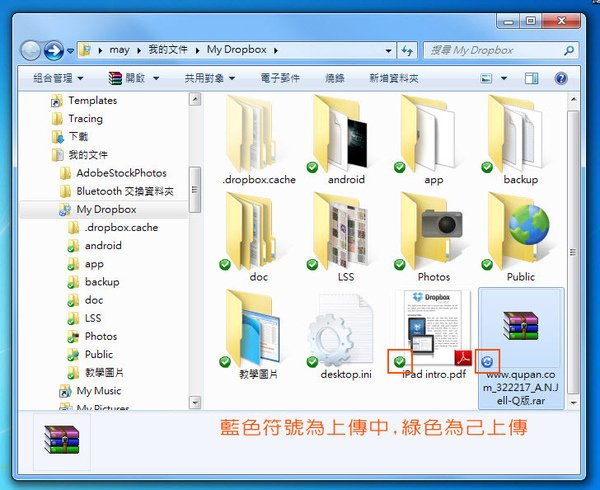This screenshot has width=600, height=490.
Task: Open the LSS folder in file view
Action: [340, 231]
